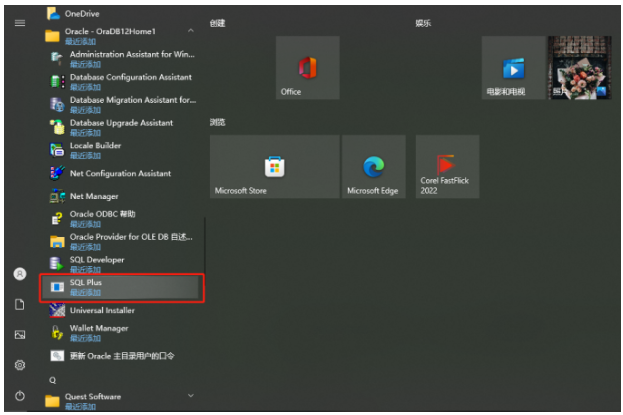Screen dimensions: 623x415
Task: Open the Microsoft Store tile
Action: click(x=275, y=167)
